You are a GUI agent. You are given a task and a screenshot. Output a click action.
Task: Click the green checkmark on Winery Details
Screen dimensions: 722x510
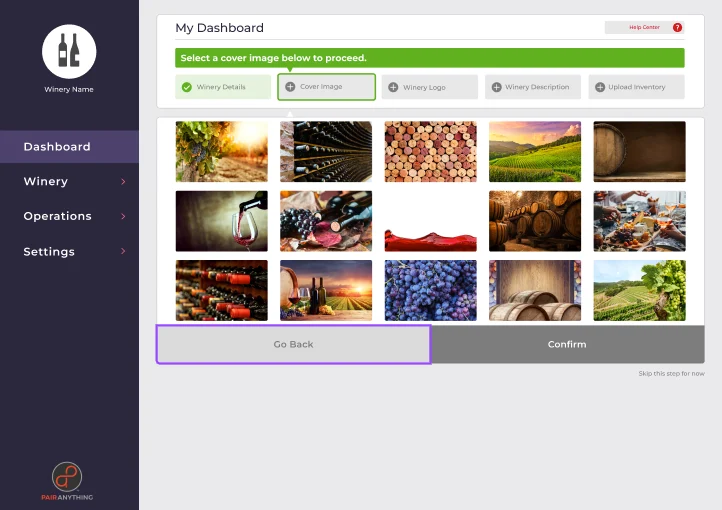pos(186,87)
